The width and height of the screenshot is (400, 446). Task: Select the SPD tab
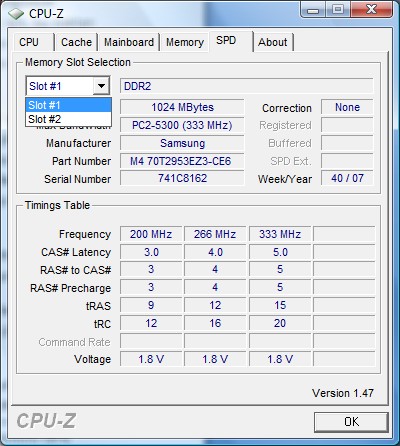coord(231,41)
